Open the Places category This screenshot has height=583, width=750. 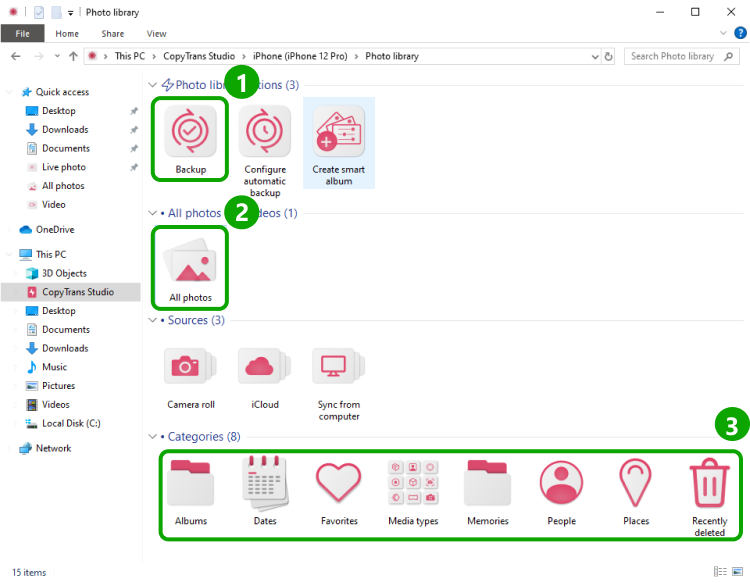point(636,483)
